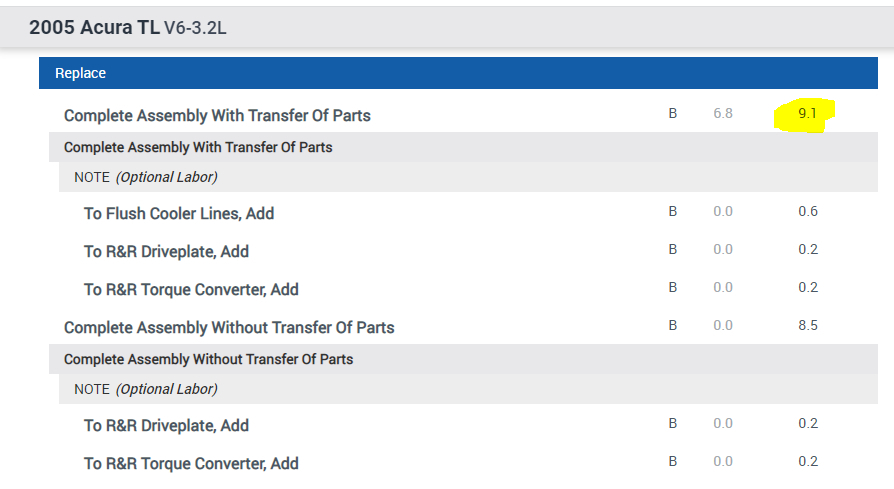
Task: Select the To Flush Cooler Lines, Add row
Action: (x=179, y=213)
